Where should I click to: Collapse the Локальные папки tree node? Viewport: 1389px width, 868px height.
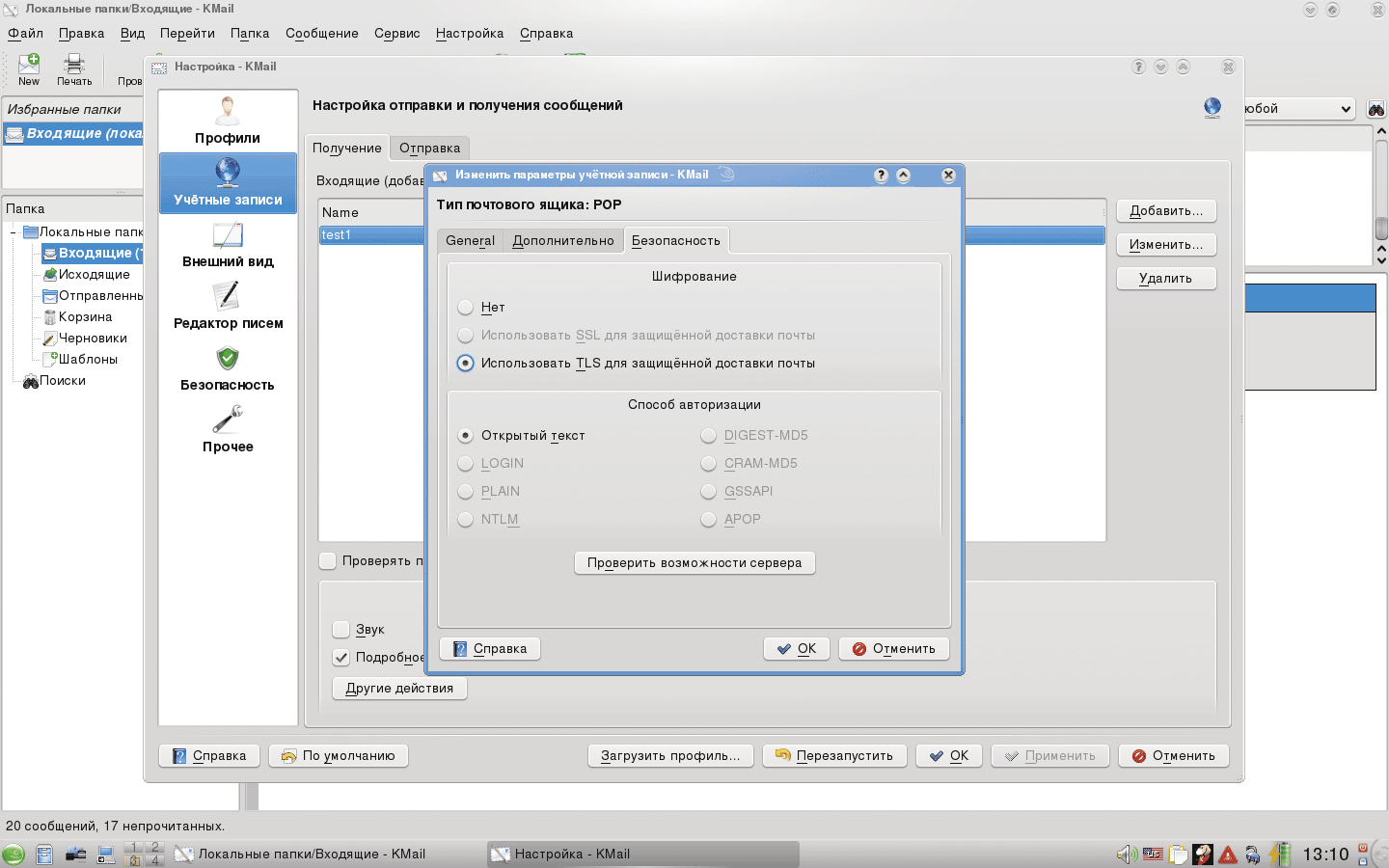[x=14, y=232]
